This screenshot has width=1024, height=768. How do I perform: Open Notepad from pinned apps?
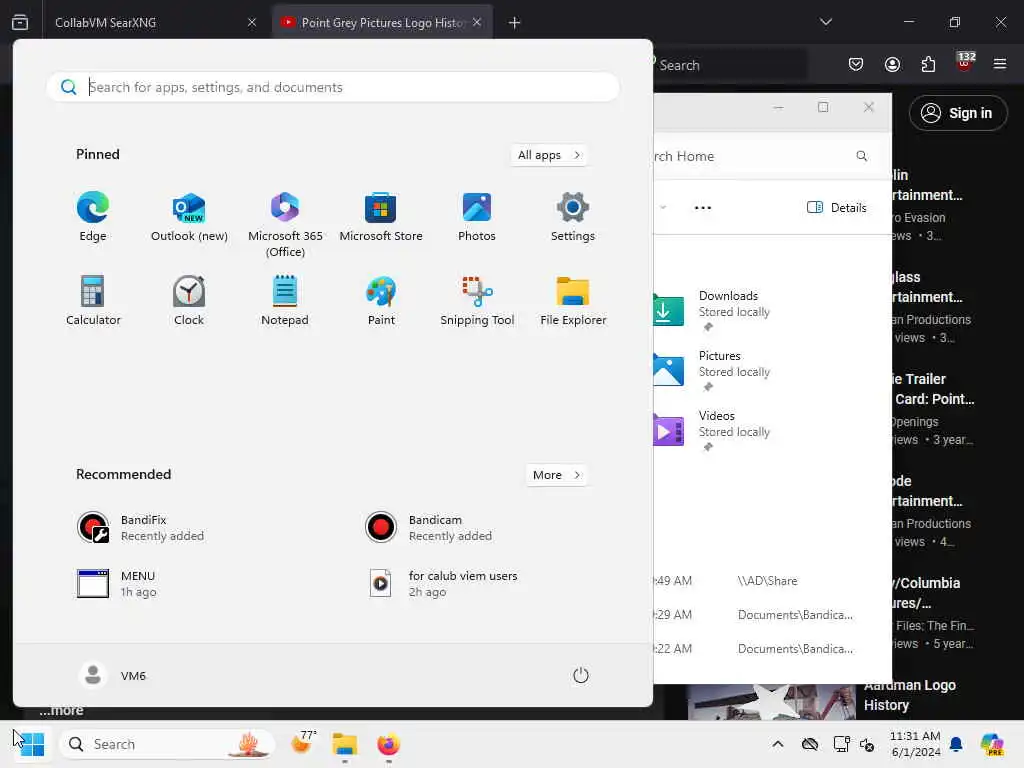(285, 300)
